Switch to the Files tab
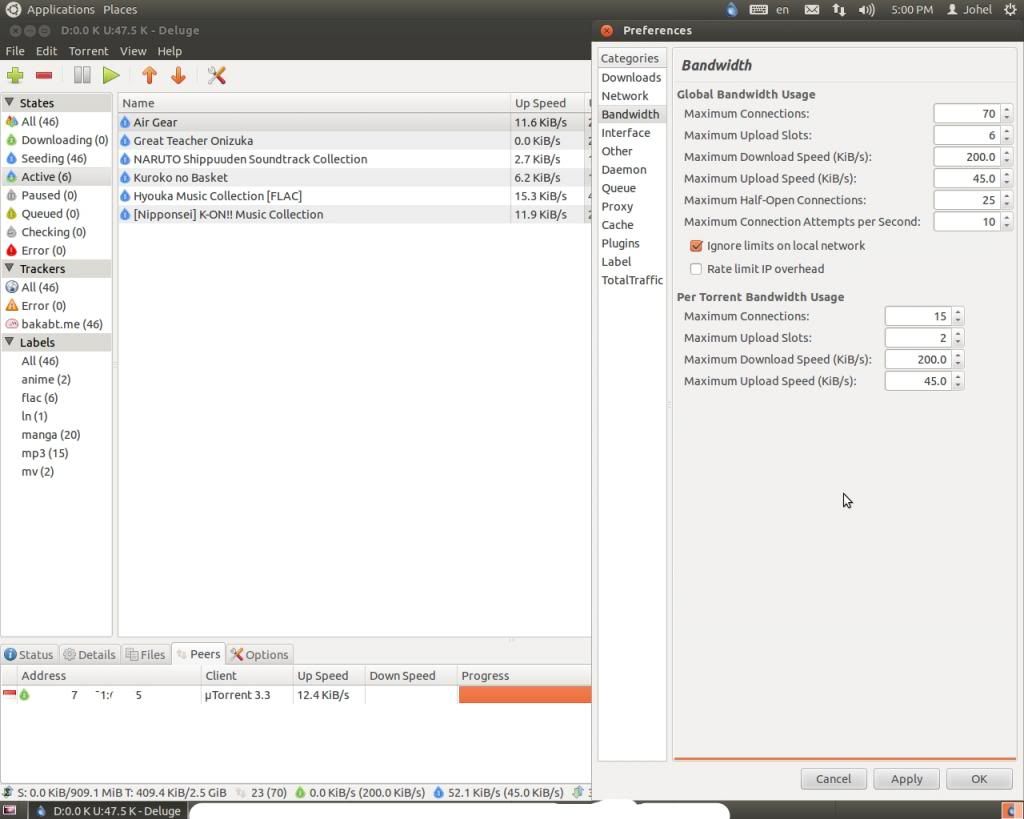 click(x=145, y=655)
